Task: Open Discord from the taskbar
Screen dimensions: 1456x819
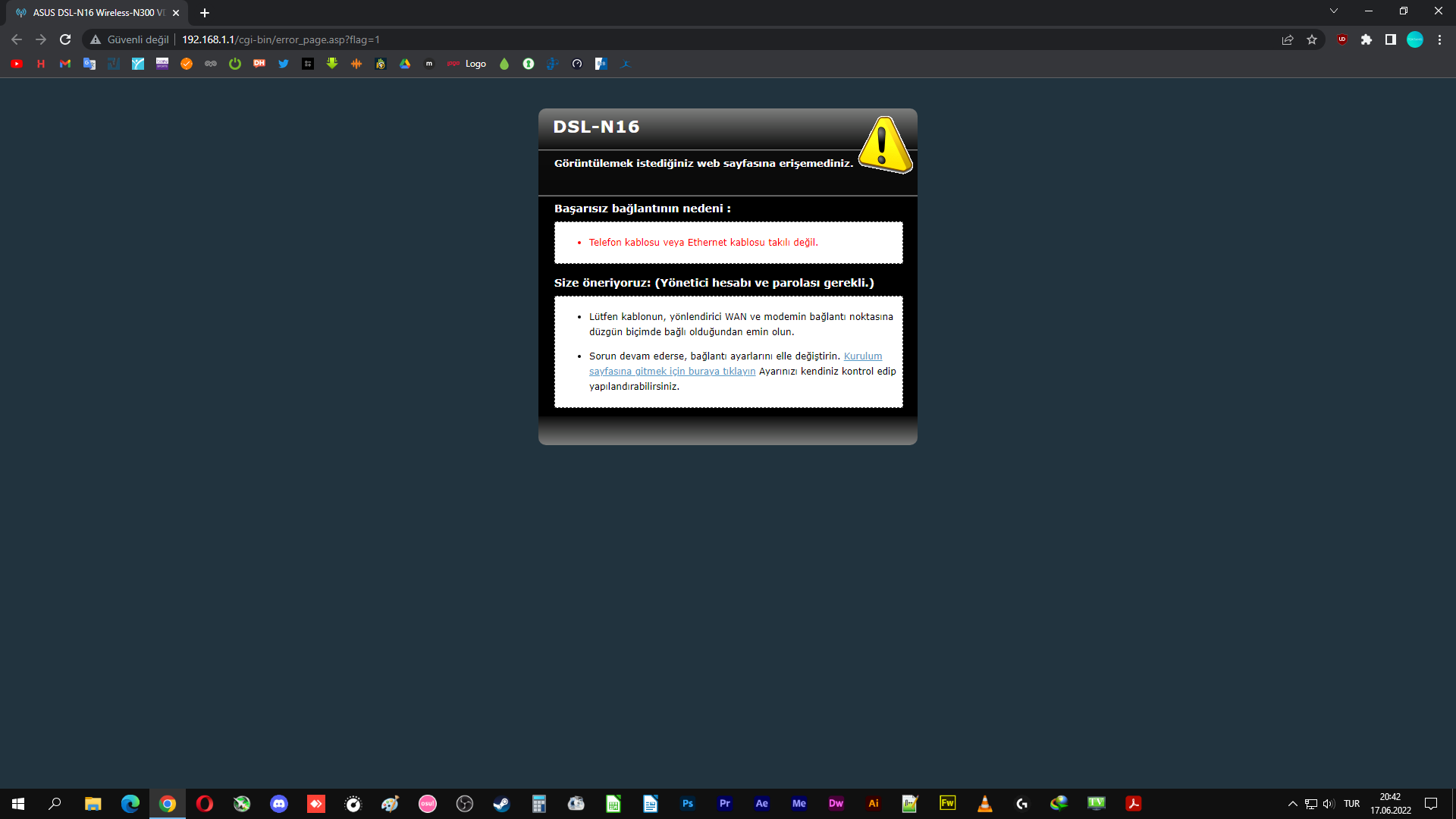Action: click(x=279, y=804)
